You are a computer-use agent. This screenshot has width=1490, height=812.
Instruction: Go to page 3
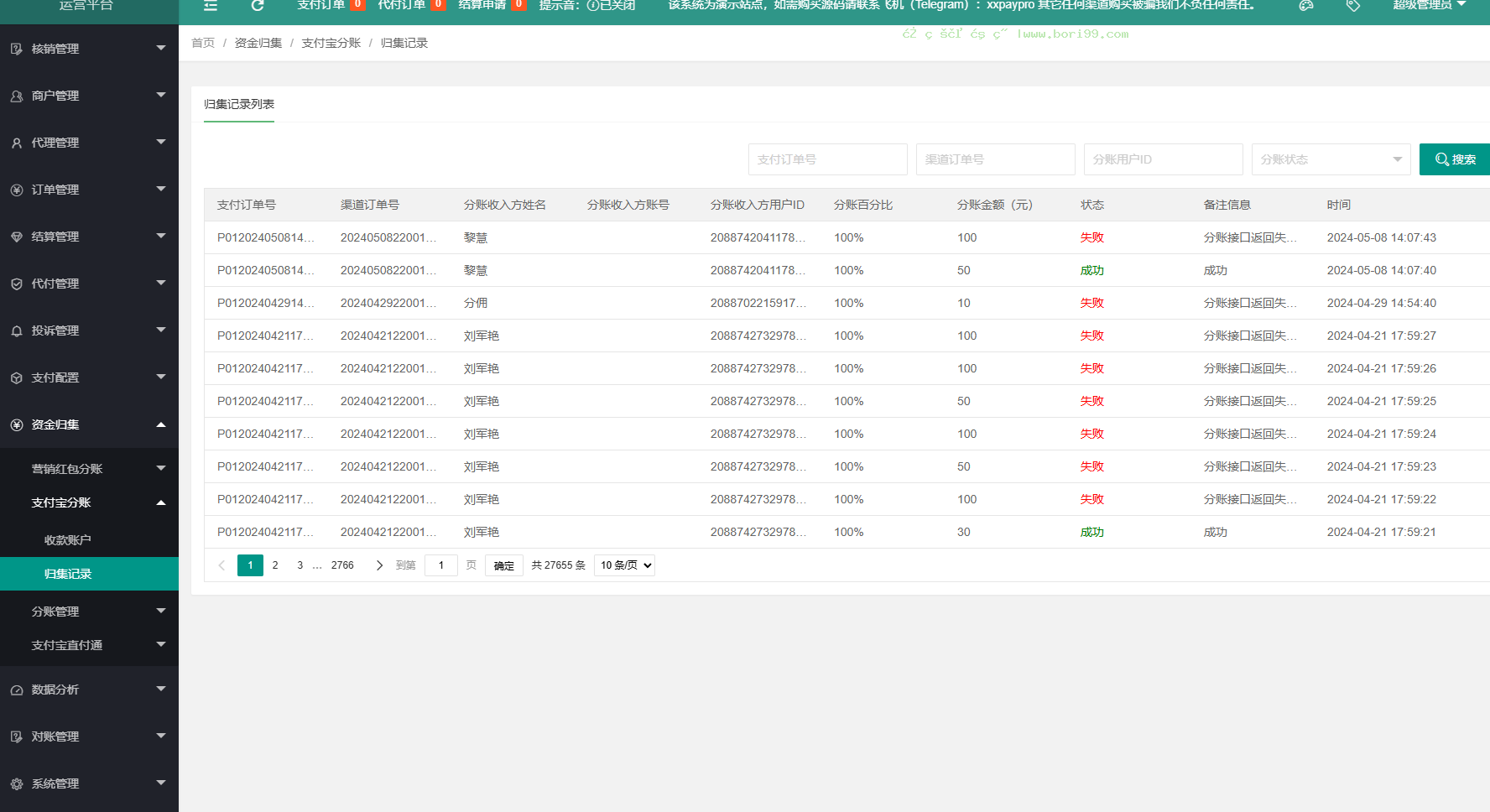click(x=300, y=565)
